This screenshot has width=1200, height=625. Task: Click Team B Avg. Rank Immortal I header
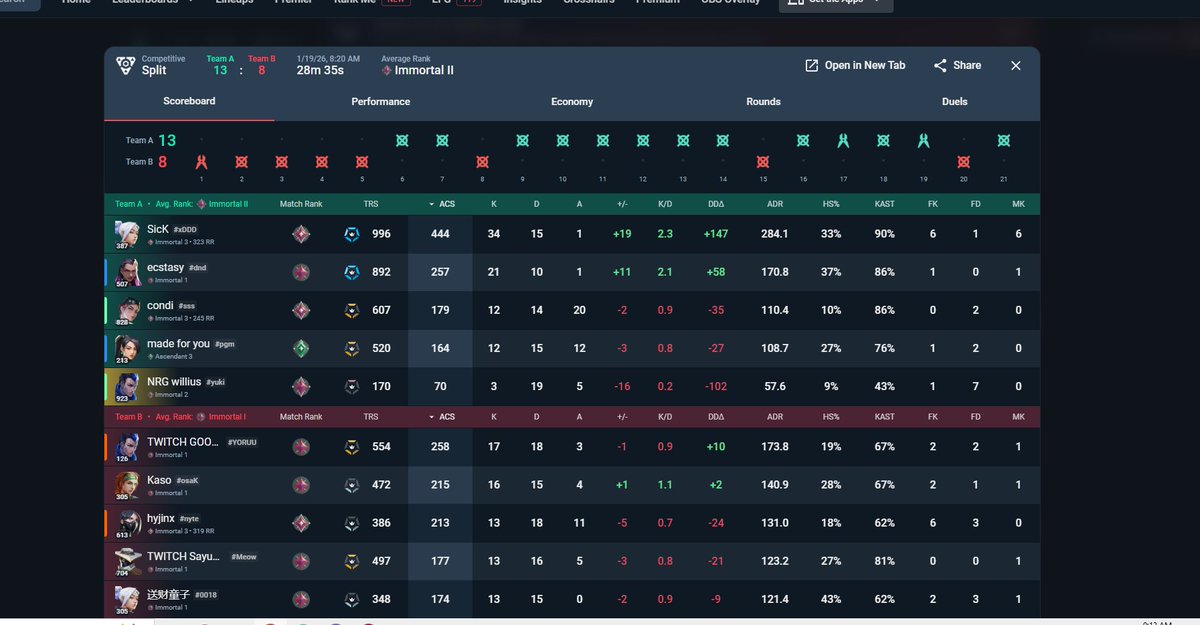click(180, 417)
